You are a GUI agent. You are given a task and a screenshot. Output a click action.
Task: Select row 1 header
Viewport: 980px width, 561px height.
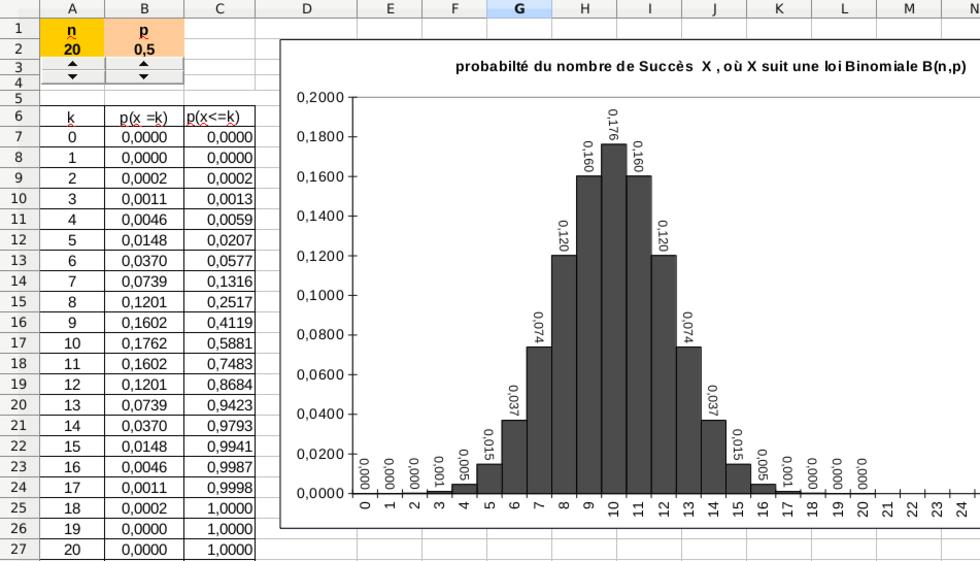click(x=19, y=28)
